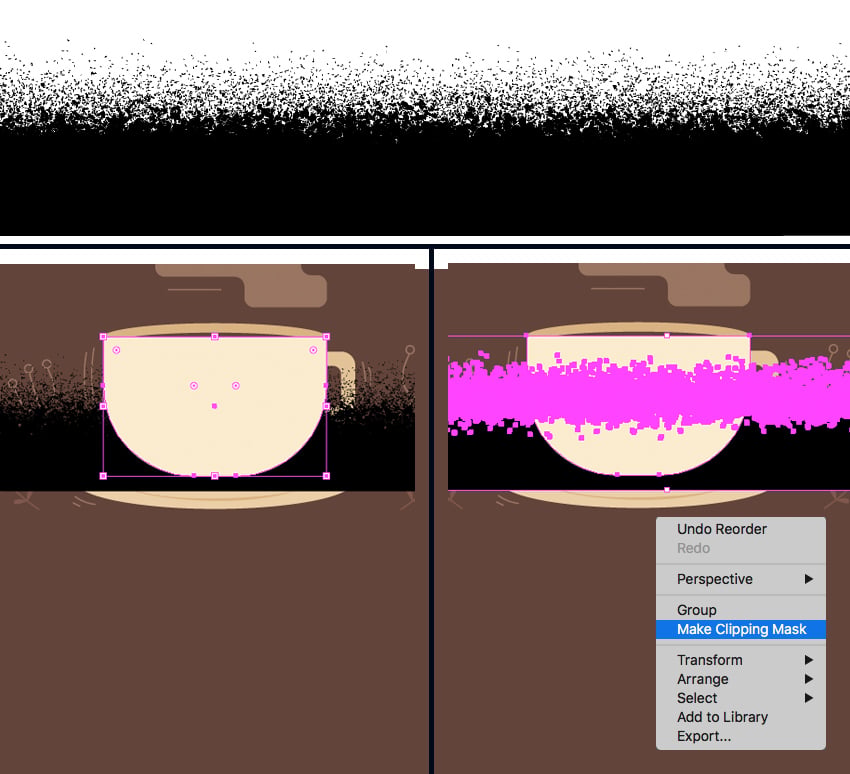
Task: Click bottom-right handle of cup bounding box
Action: click(326, 476)
